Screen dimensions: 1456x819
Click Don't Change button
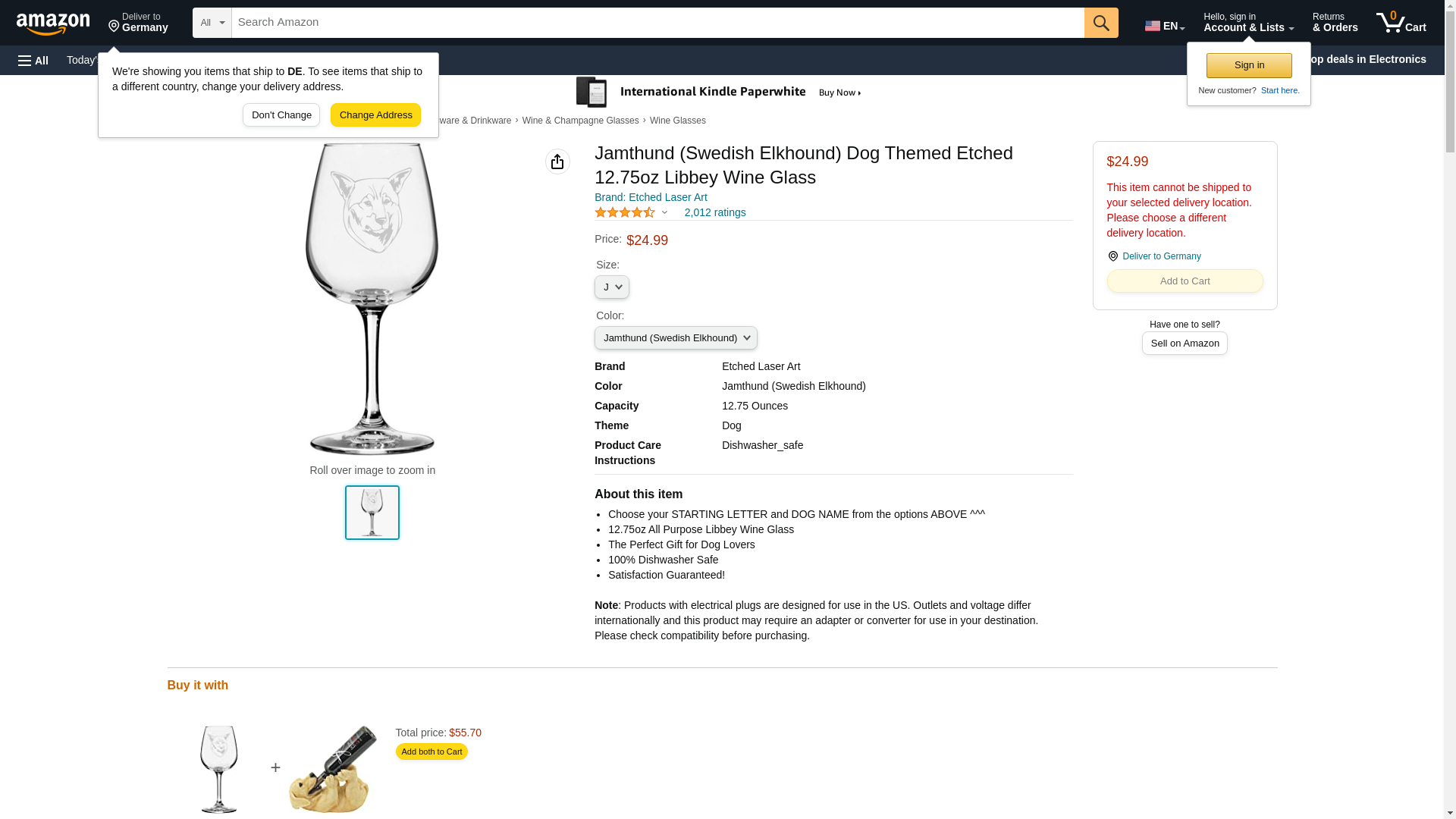(281, 115)
